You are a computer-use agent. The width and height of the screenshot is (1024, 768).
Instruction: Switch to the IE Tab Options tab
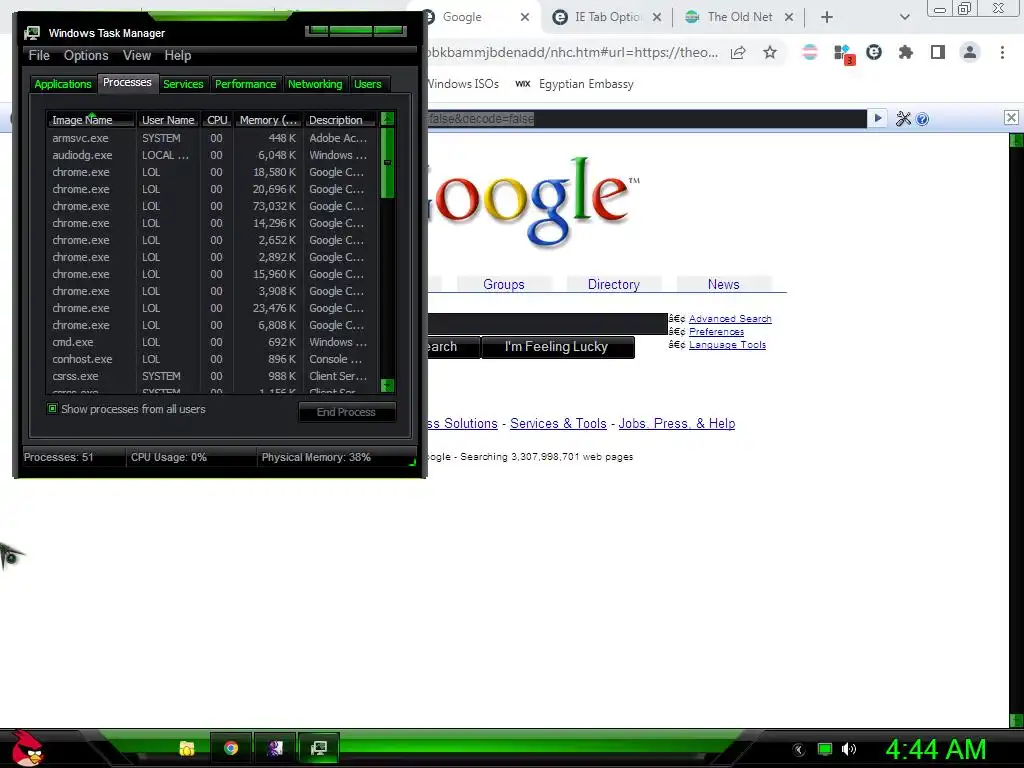[607, 18]
